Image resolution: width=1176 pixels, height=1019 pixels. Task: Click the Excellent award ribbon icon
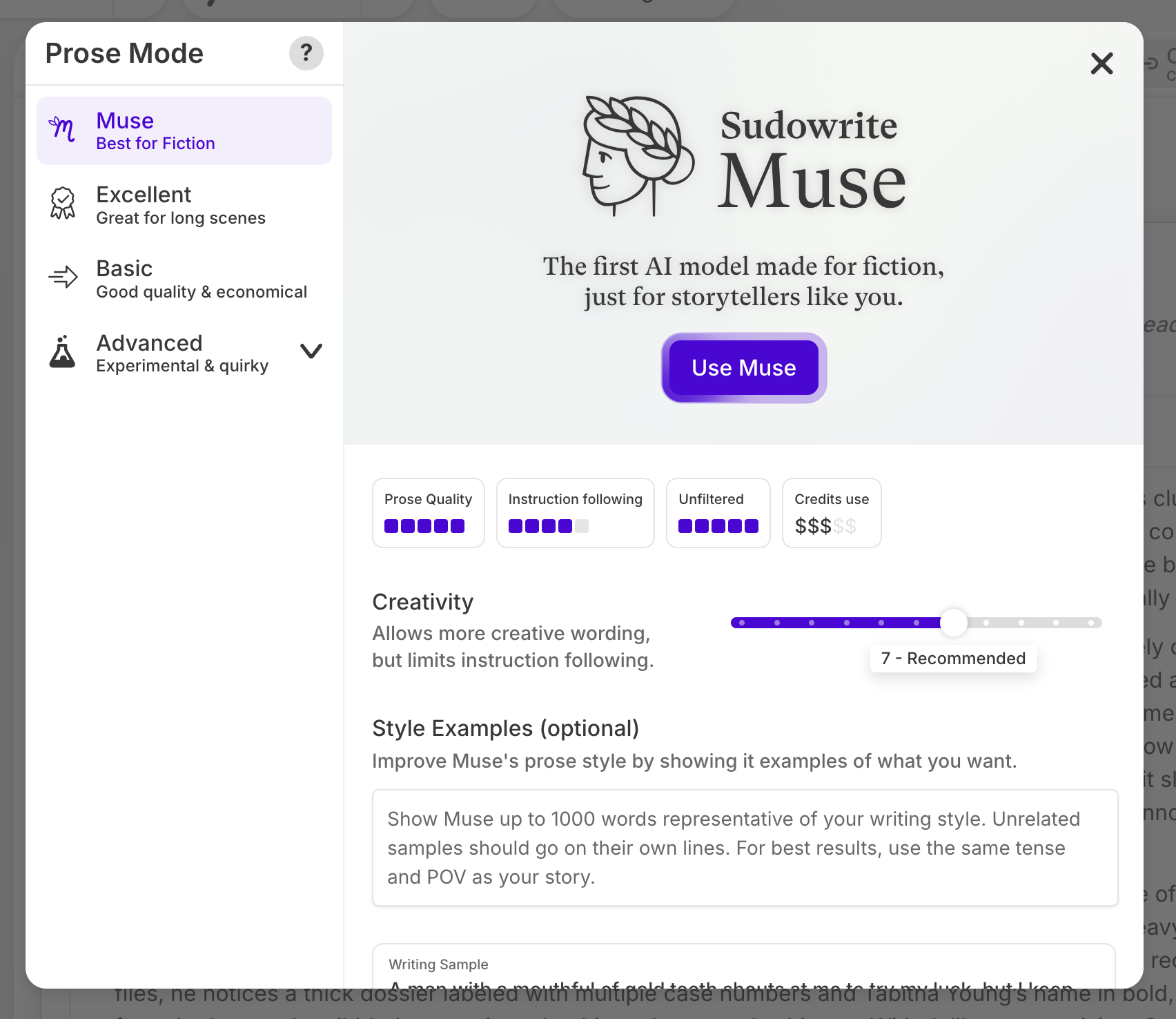click(63, 204)
